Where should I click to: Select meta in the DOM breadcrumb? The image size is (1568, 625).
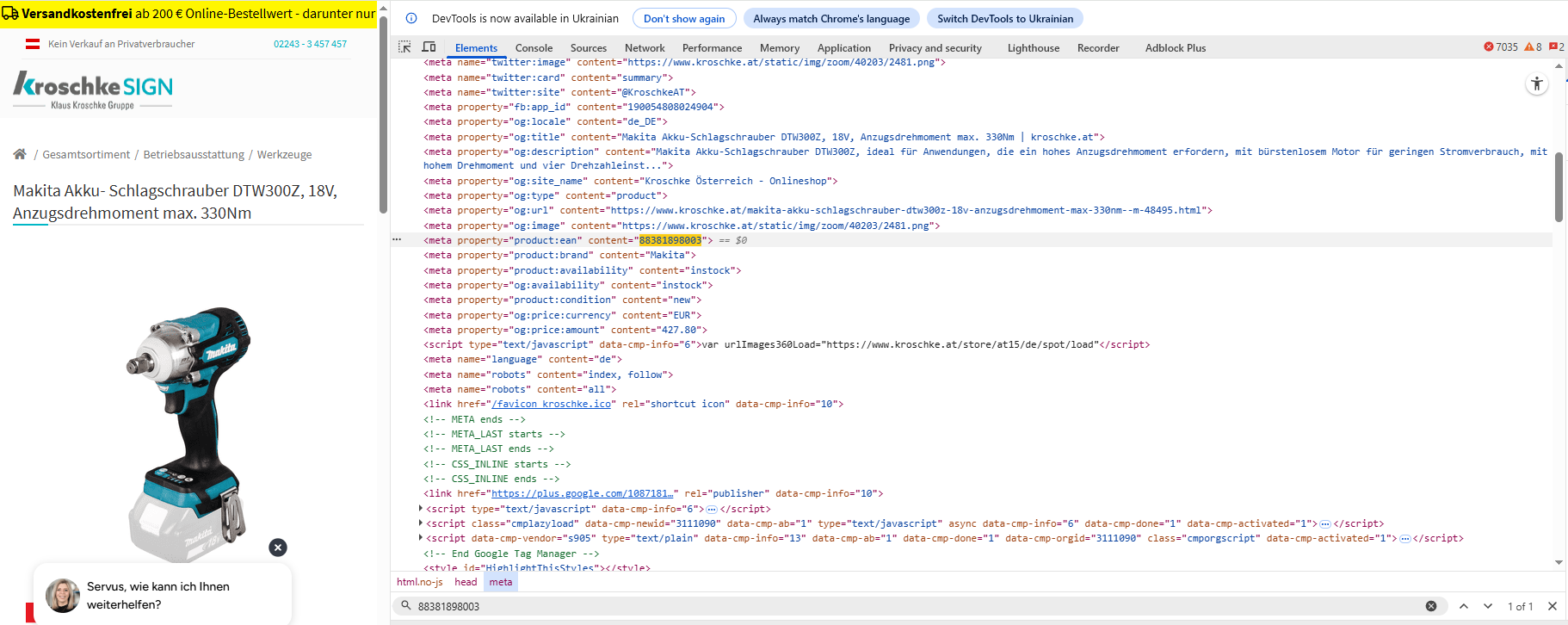[501, 582]
